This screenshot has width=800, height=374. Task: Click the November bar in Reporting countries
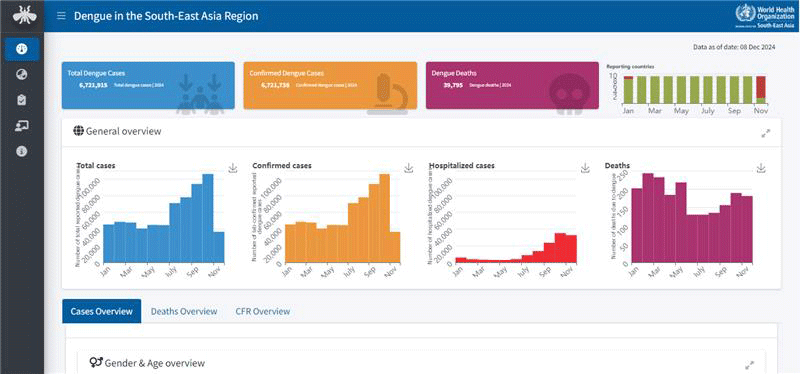coord(761,90)
